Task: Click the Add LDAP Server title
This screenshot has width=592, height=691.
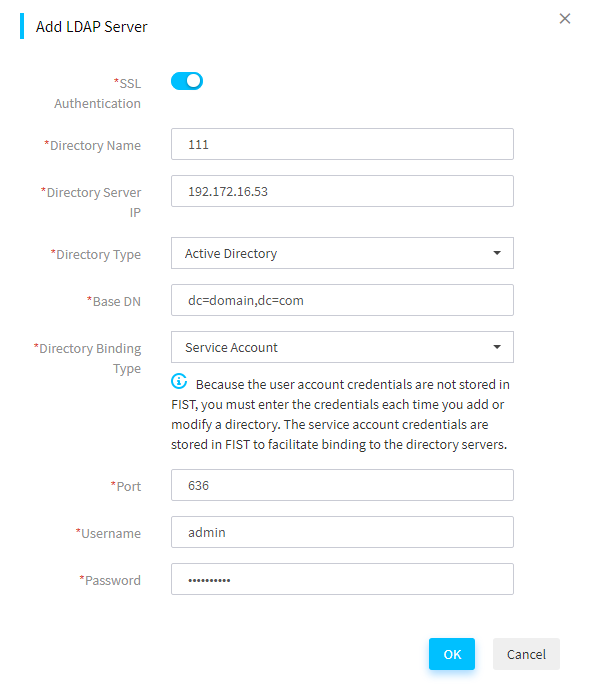Action: (91, 27)
